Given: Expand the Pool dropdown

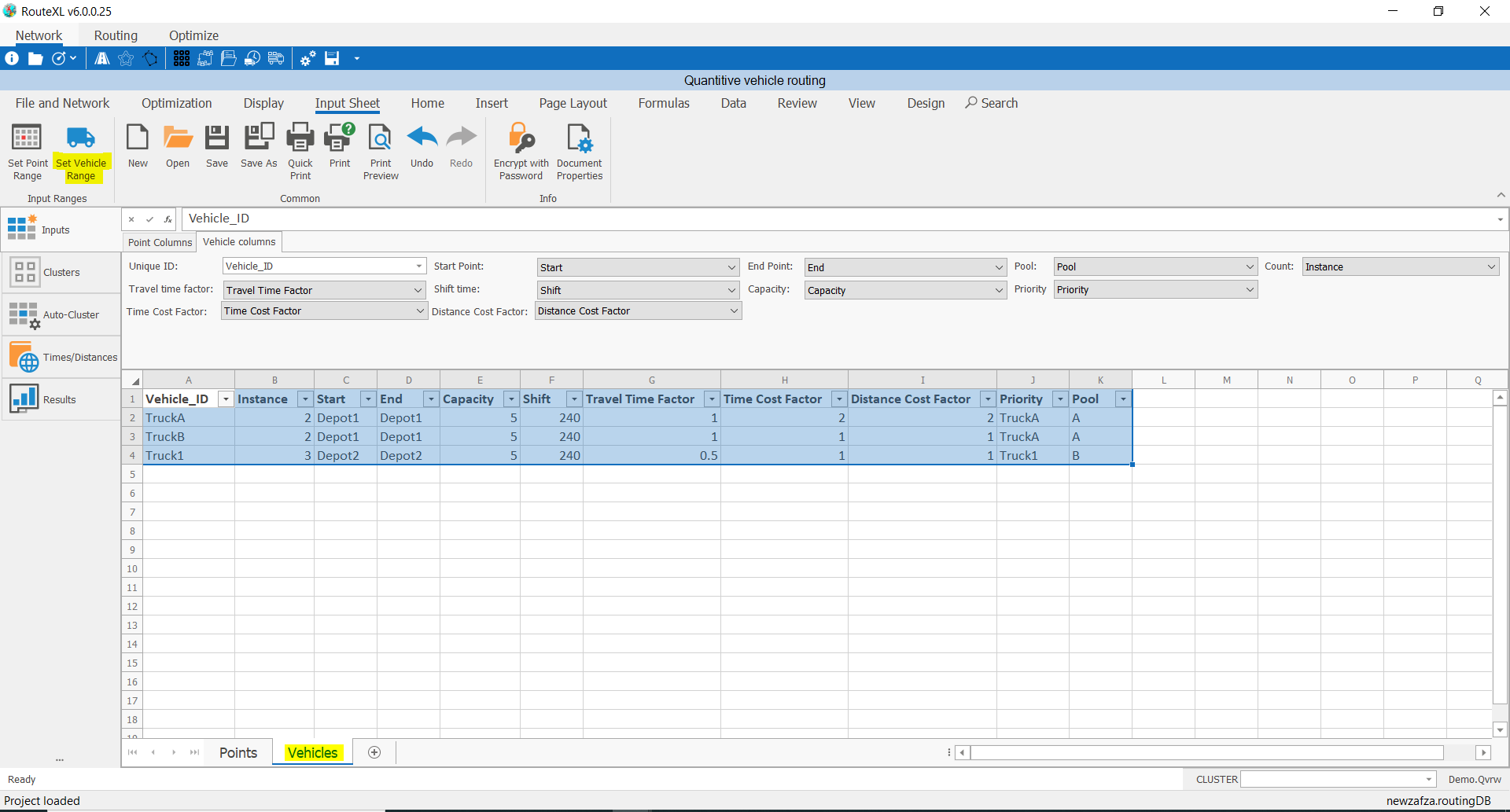Looking at the screenshot, I should 1250,266.
